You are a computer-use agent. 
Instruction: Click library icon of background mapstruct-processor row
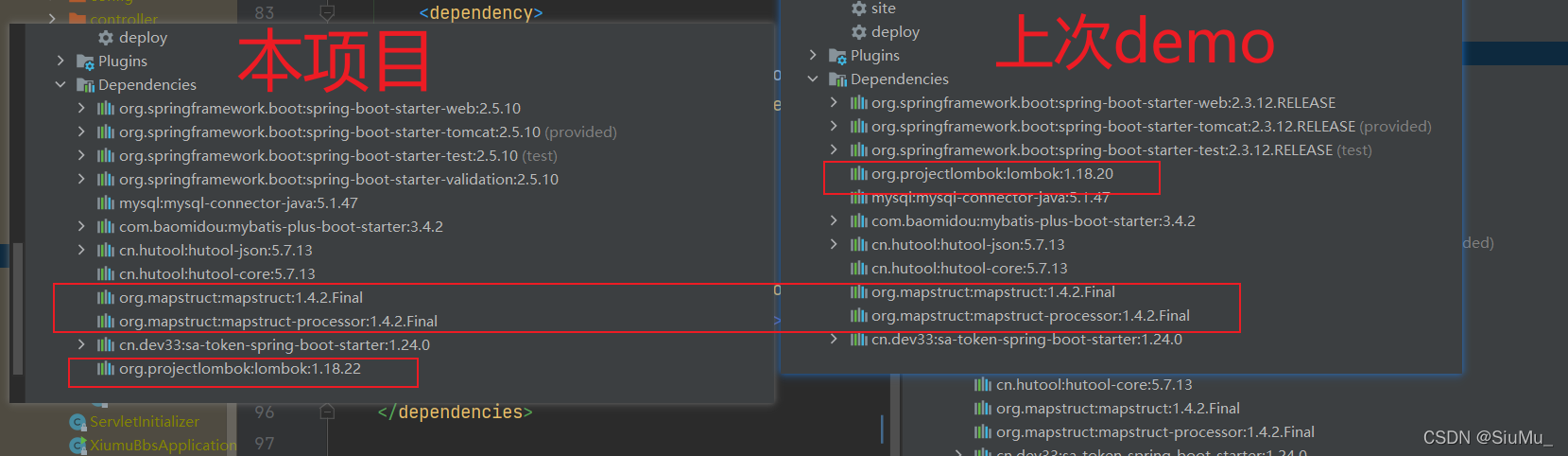983,432
